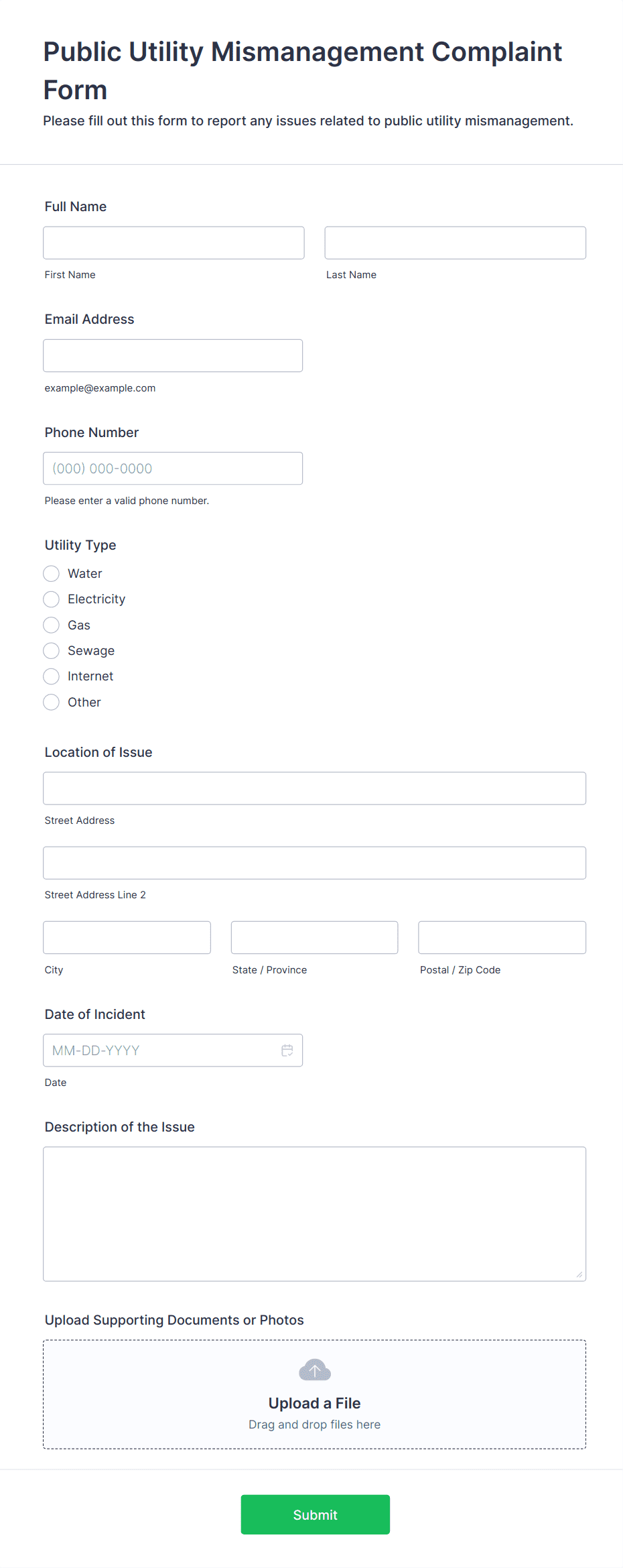
Task: Click the cloud upload icon
Action: (x=314, y=1370)
